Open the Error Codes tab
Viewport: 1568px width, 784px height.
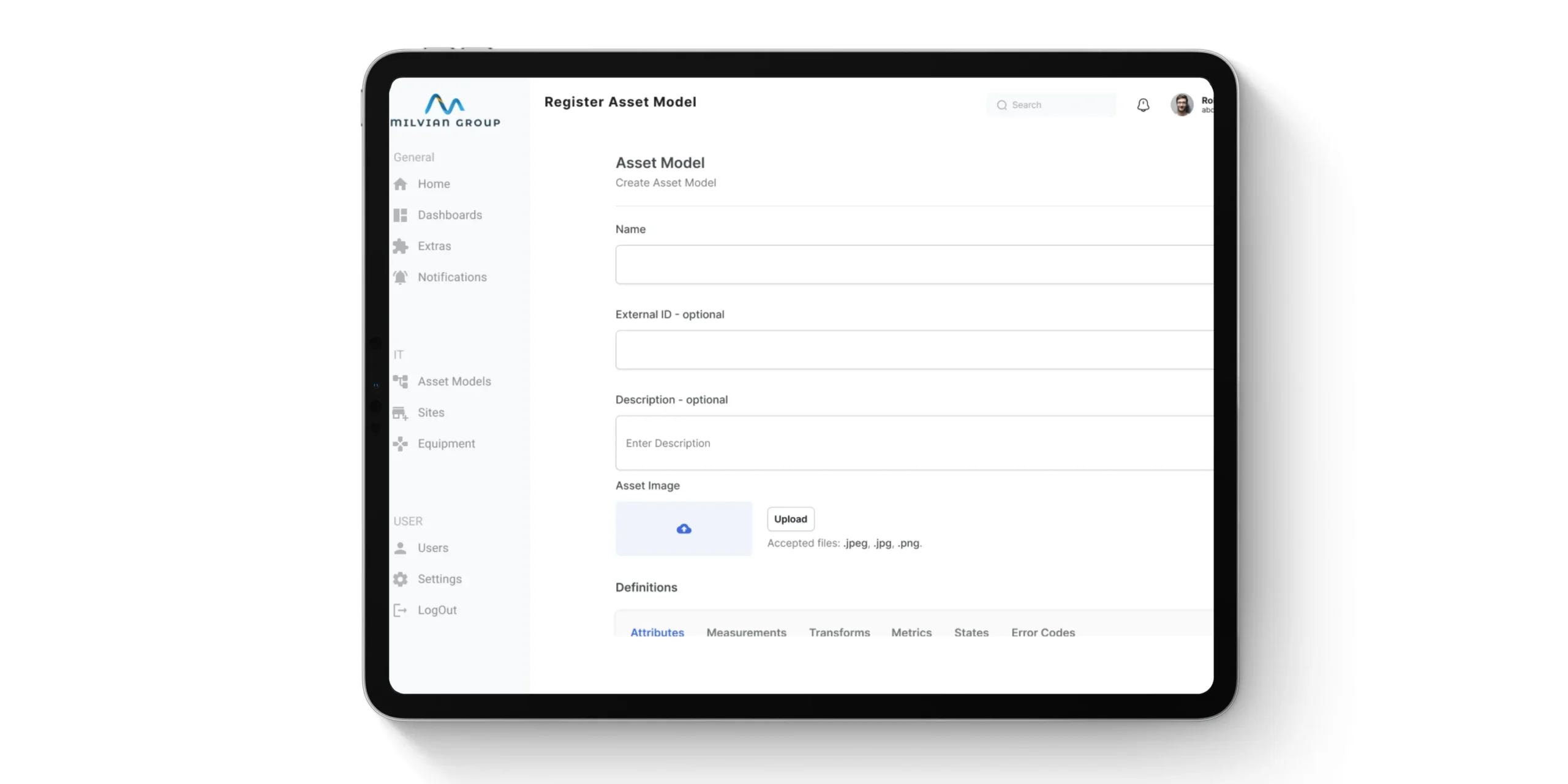pyautogui.click(x=1042, y=632)
